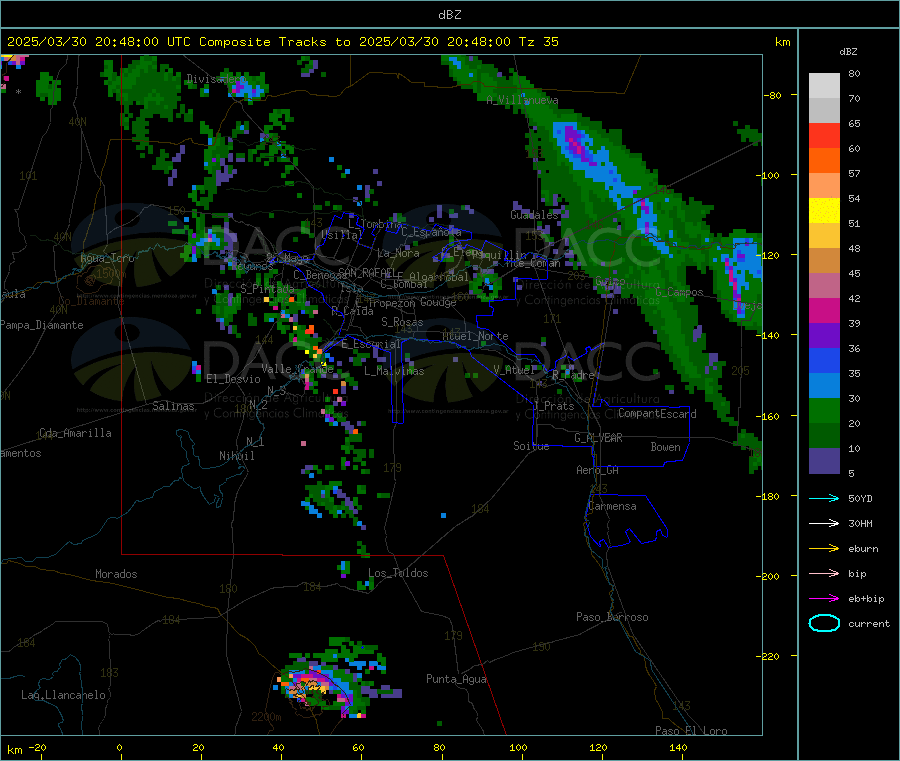Click the CompantEscard map label
This screenshot has width=900, height=761.
[657, 414]
